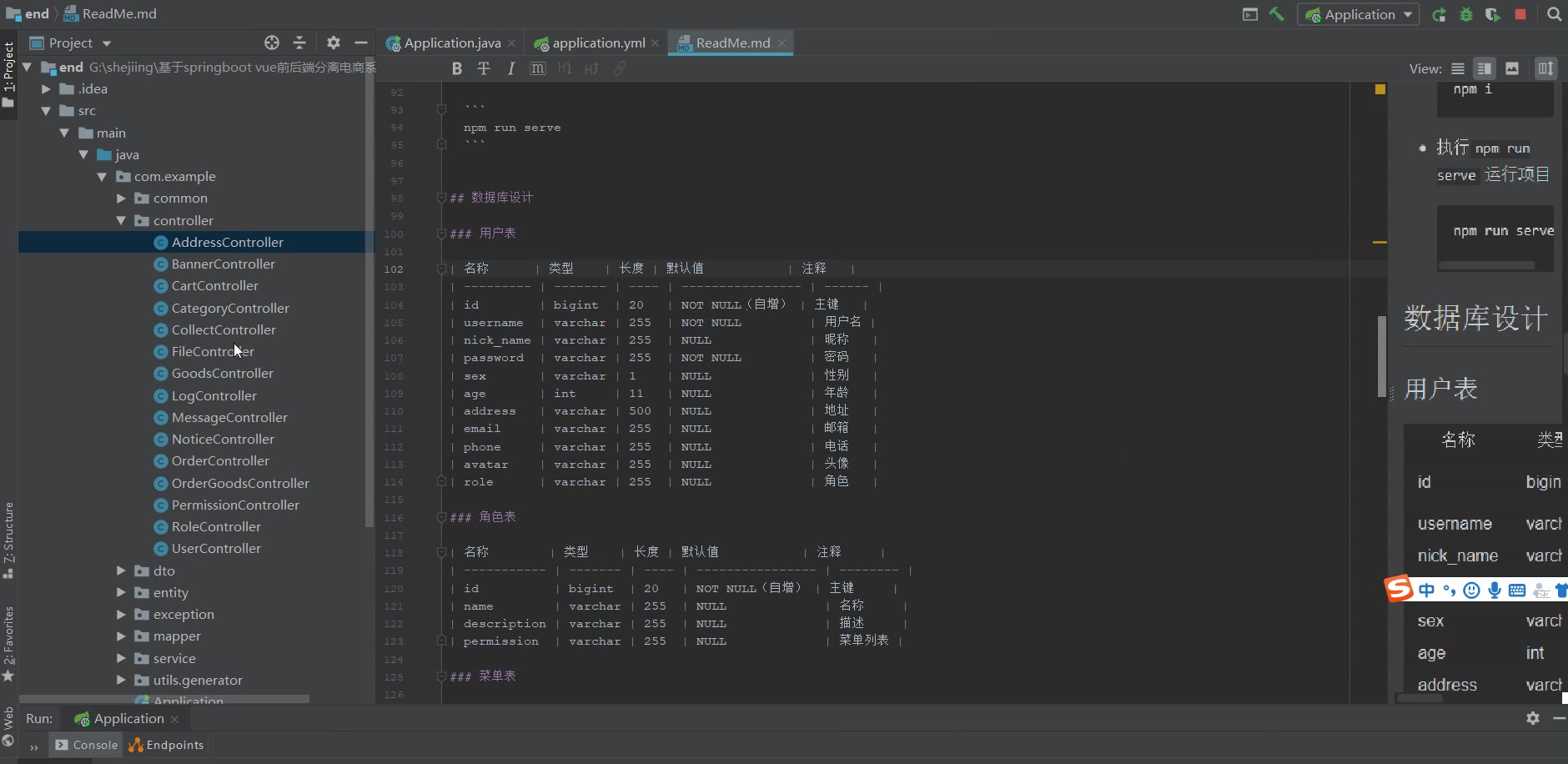This screenshot has width=1568, height=764.
Task: Open the 1: Project side tool tab
Action: point(8,74)
